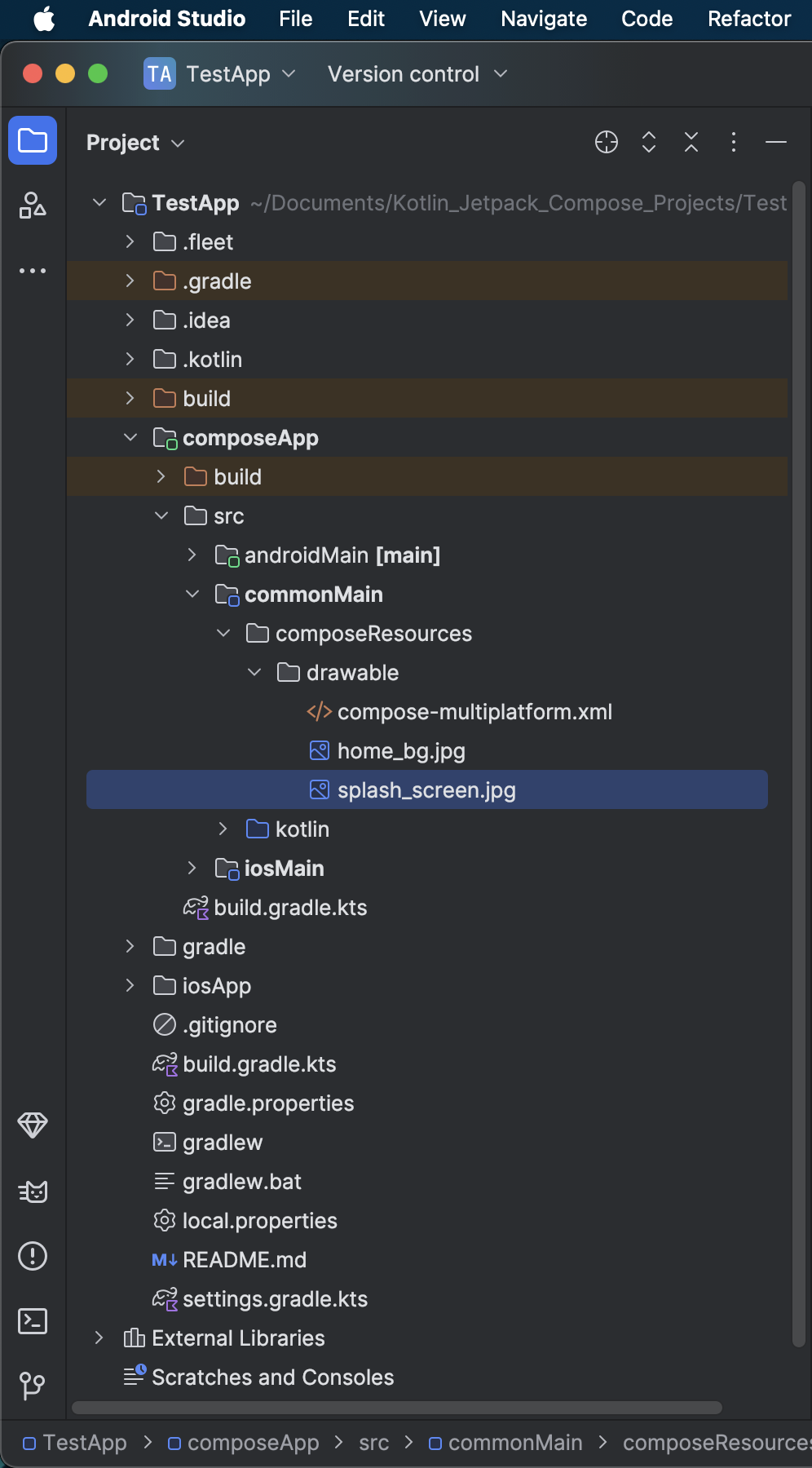Open the Terminal tool window icon
The width and height of the screenshot is (812, 1468).
(33, 1320)
